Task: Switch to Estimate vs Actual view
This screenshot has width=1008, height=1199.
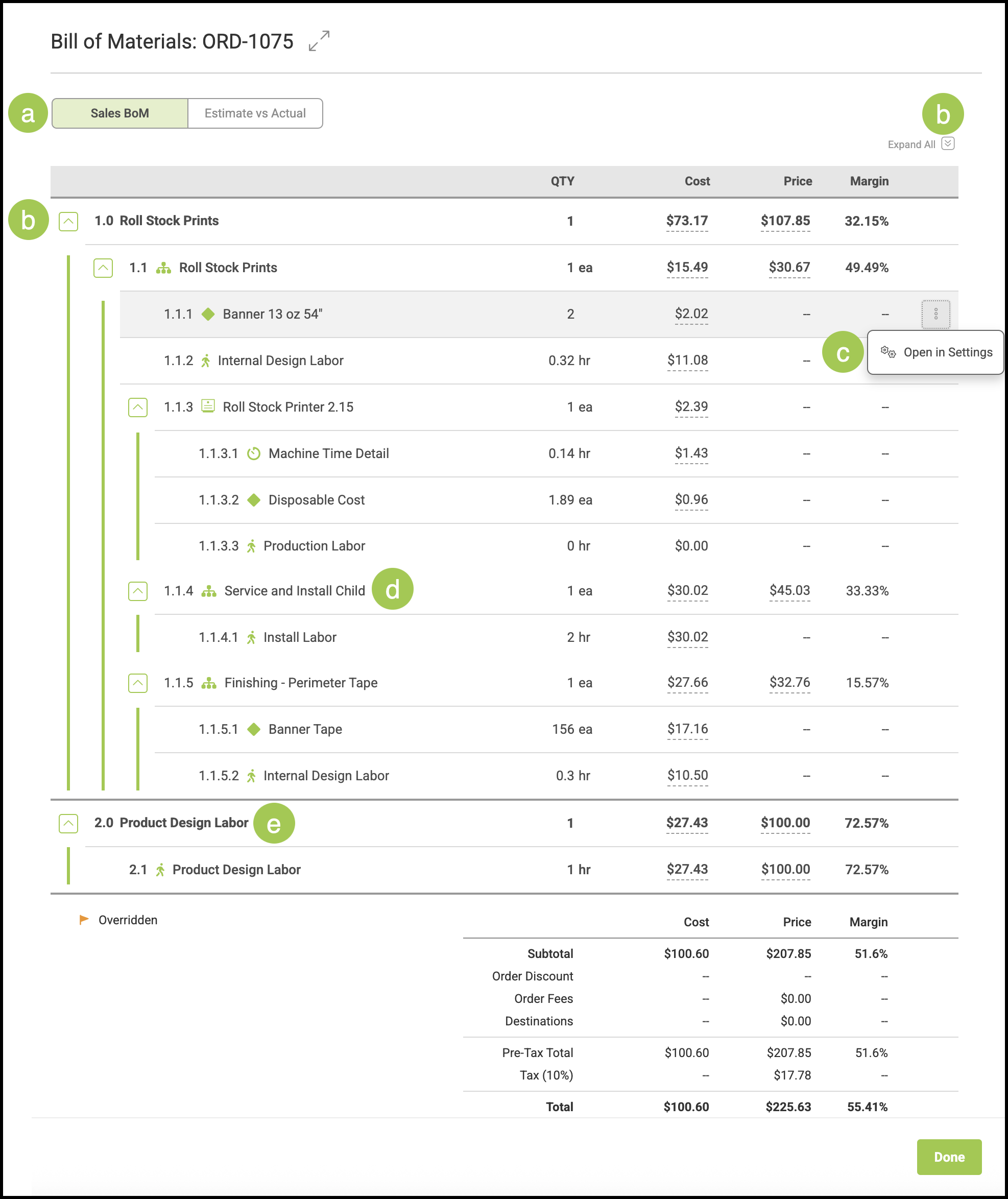Action: [255, 113]
